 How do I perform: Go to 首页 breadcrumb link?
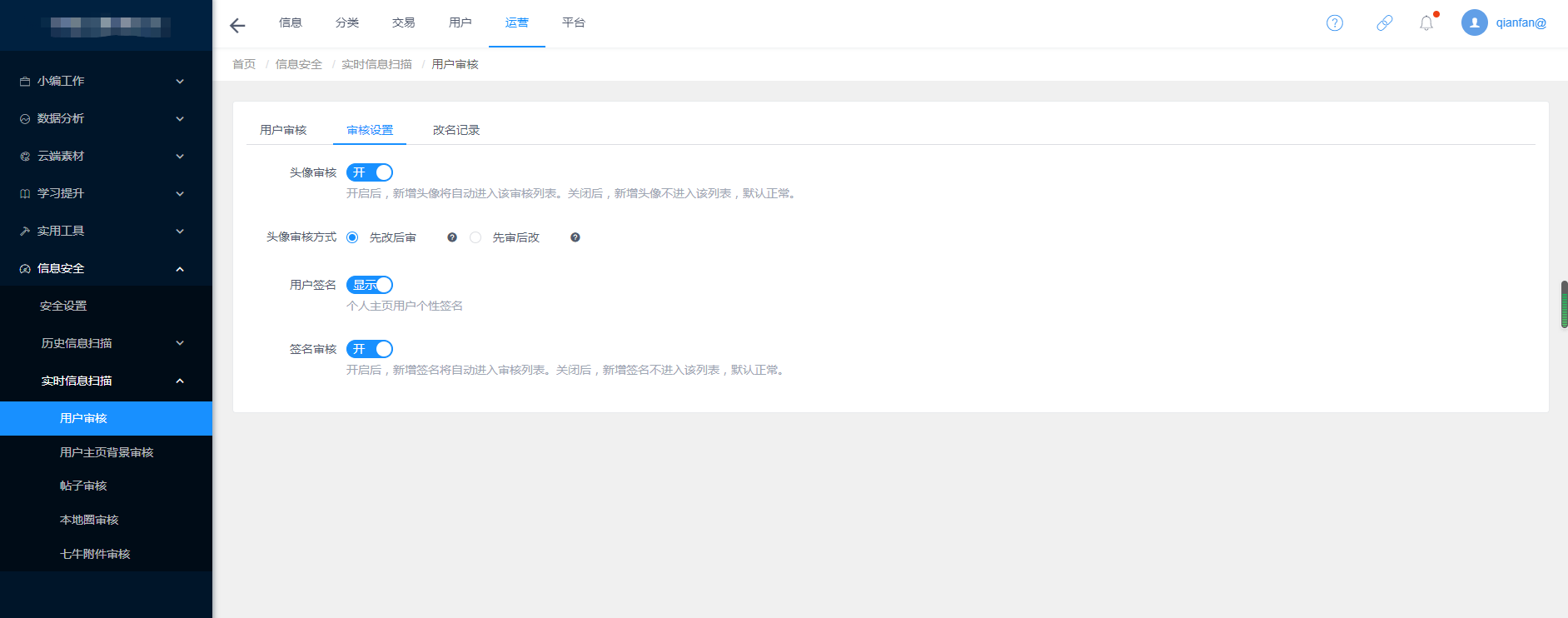[x=244, y=64]
